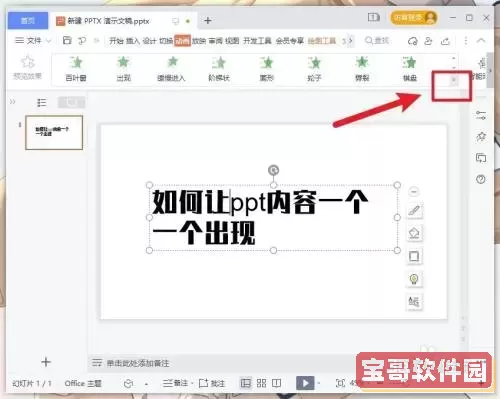Viewport: 500px width, 399px height.
Task: Toggle the 备注 notes pane
Action: pyautogui.click(x=176, y=383)
